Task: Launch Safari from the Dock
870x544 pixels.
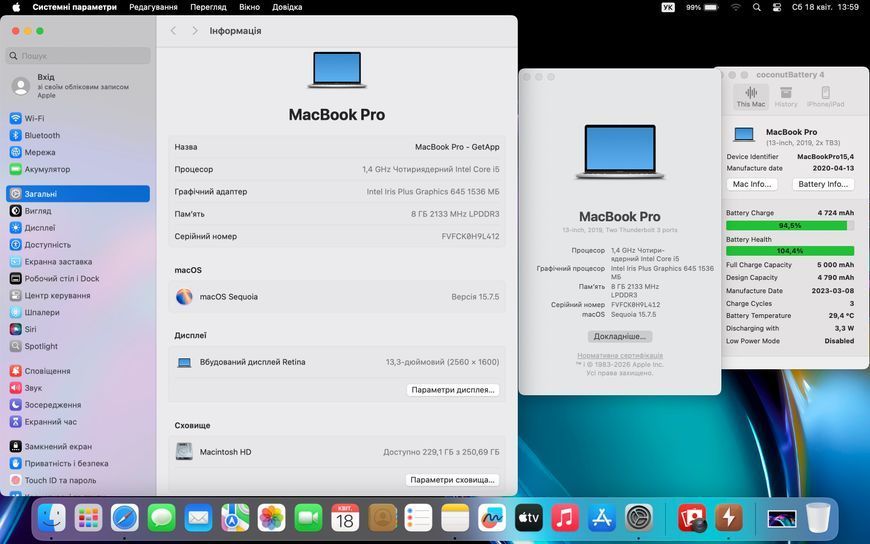Action: (x=125, y=518)
